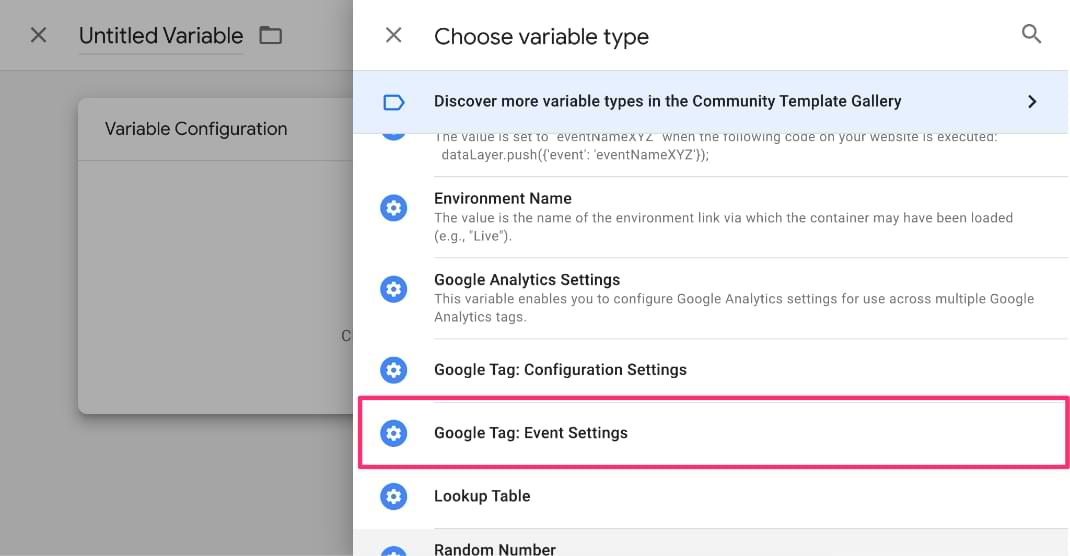Choose Google Analytics Settings variable type
This screenshot has width=1070, height=556.
711,298
